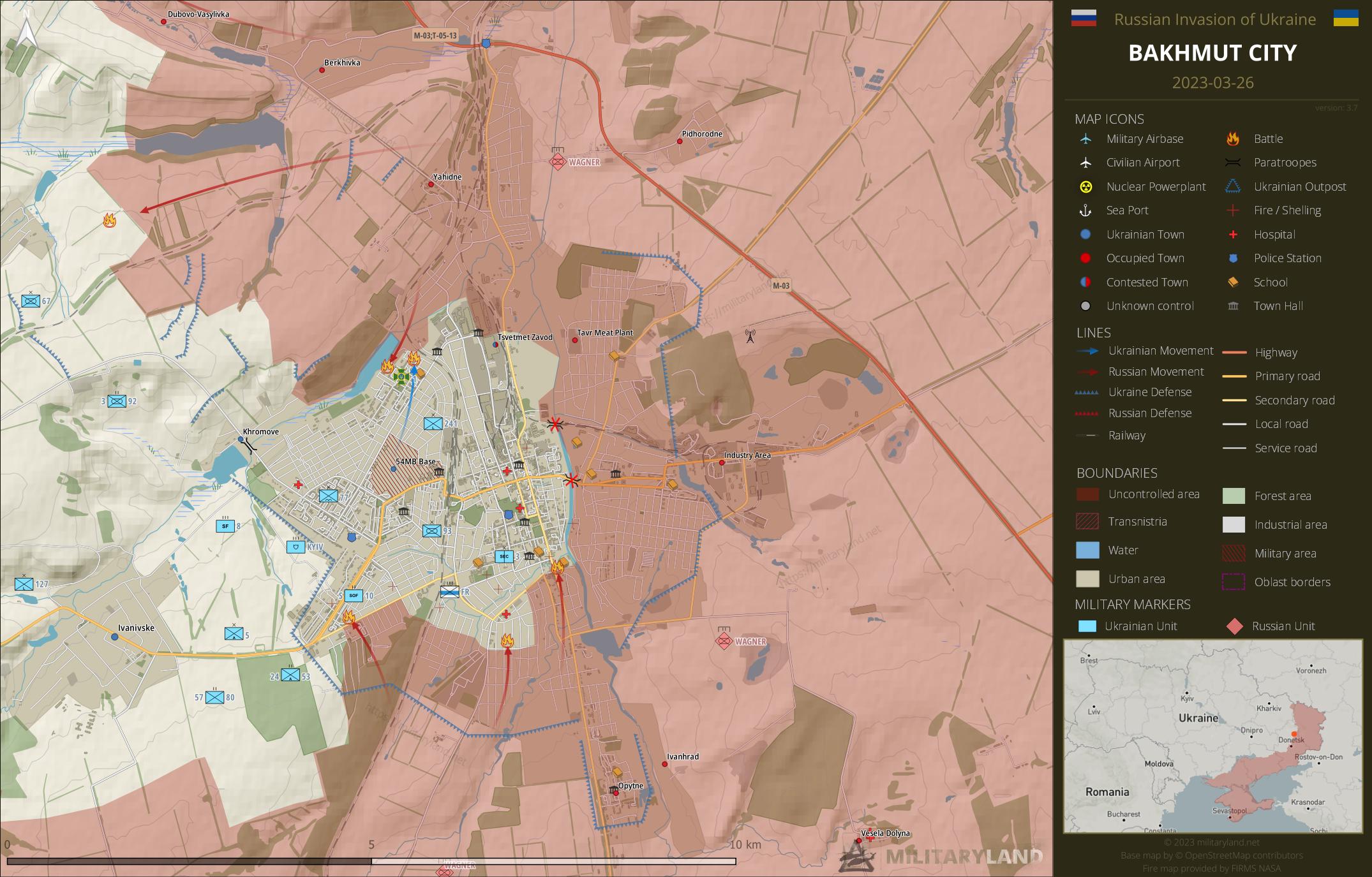Click the BAKHMUT CITY title
Screen dimensions: 1372x877
[x=1212, y=53]
